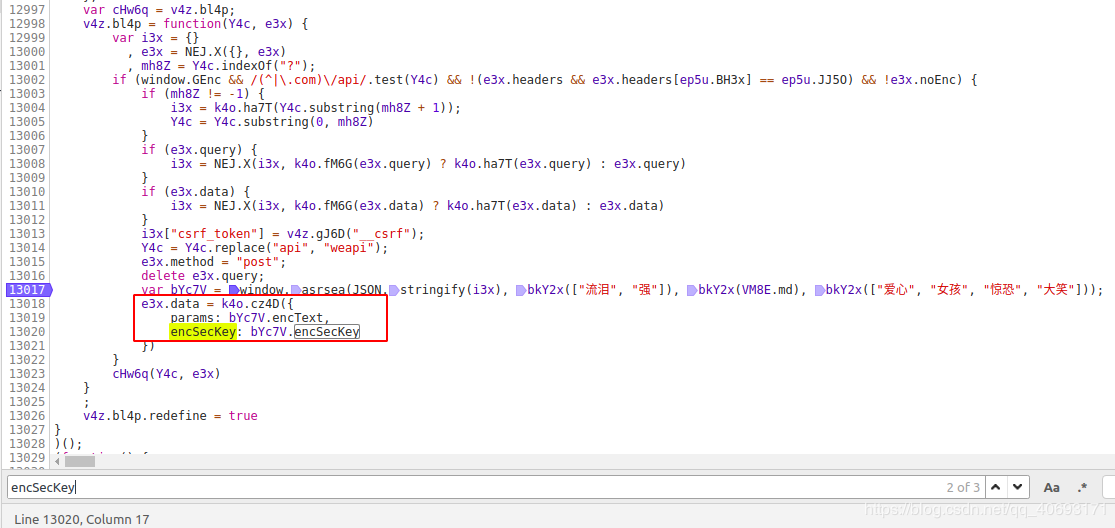Set breakpoint on line 13019 gutter
The height and width of the screenshot is (528, 1115).
click(26, 318)
